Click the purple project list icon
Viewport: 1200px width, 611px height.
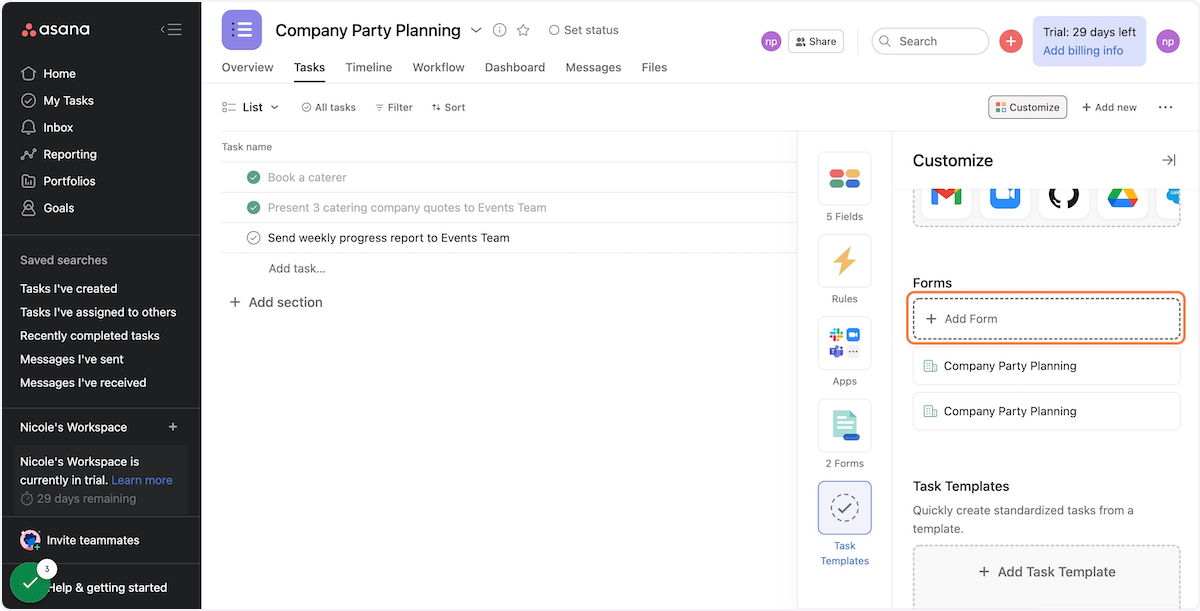click(x=242, y=30)
